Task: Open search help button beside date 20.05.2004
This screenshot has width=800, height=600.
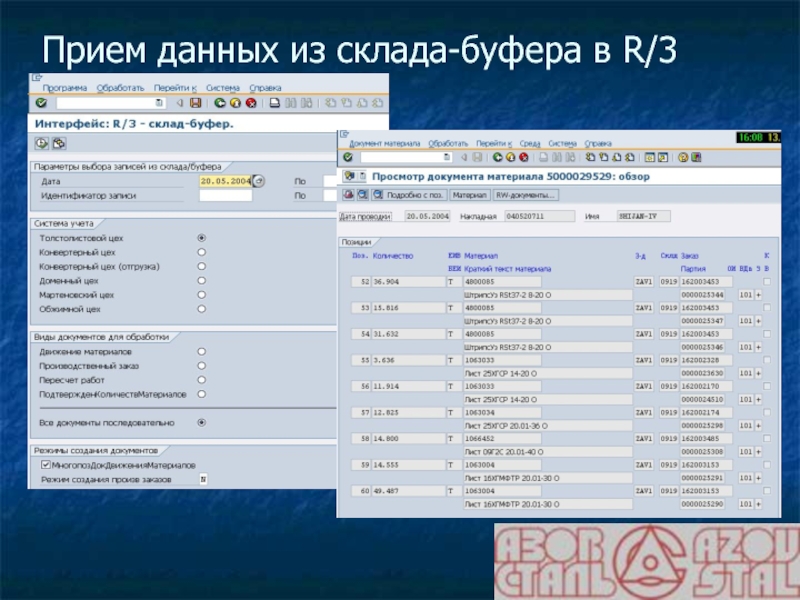Action: coord(259,181)
